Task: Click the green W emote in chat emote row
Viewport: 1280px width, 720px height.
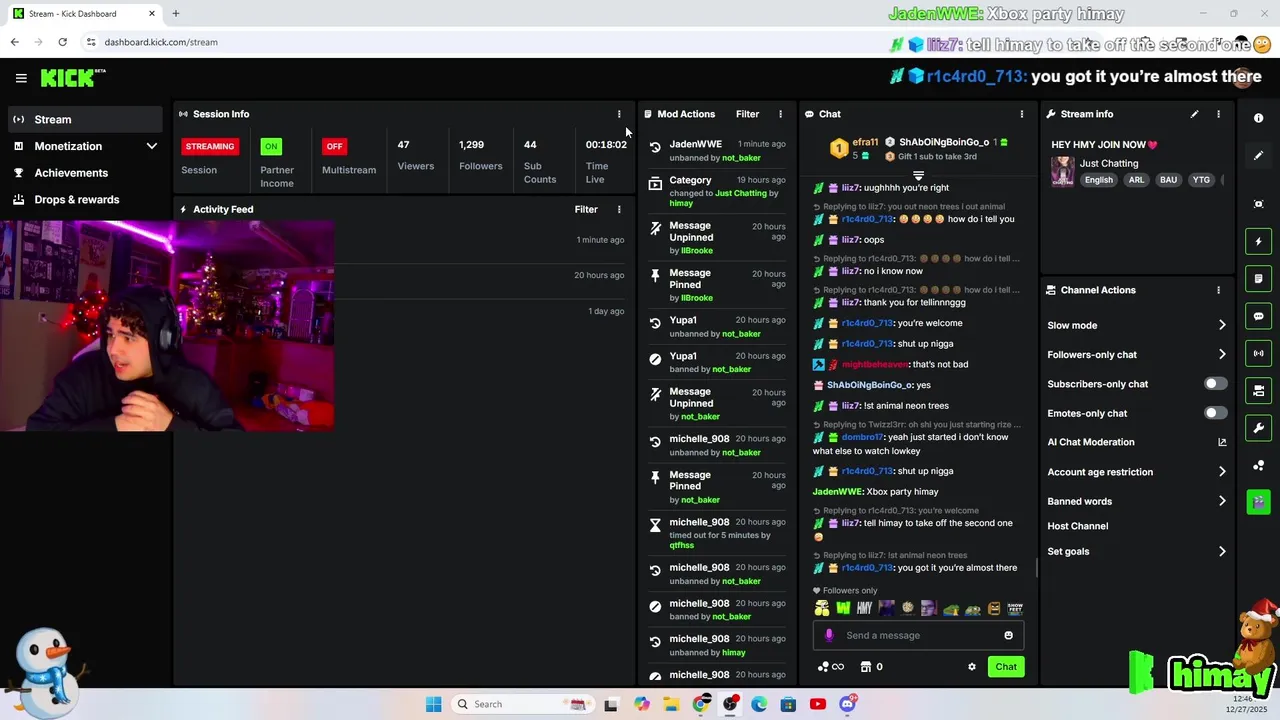Action: click(843, 608)
